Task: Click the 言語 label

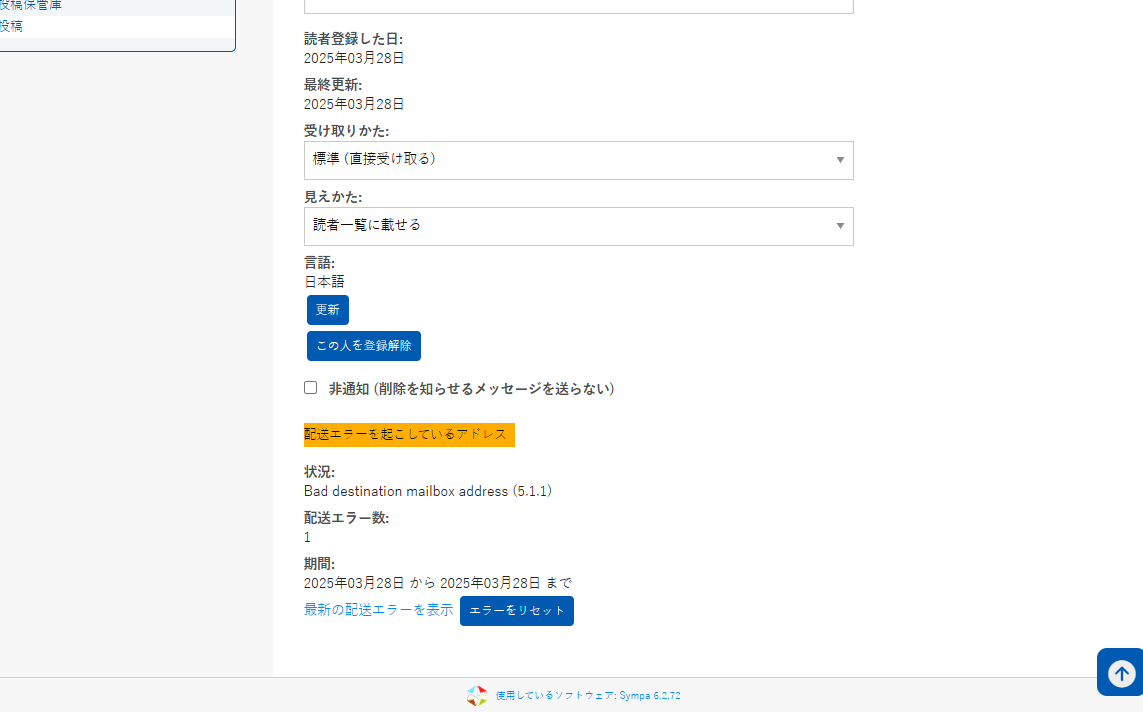Action: point(319,262)
